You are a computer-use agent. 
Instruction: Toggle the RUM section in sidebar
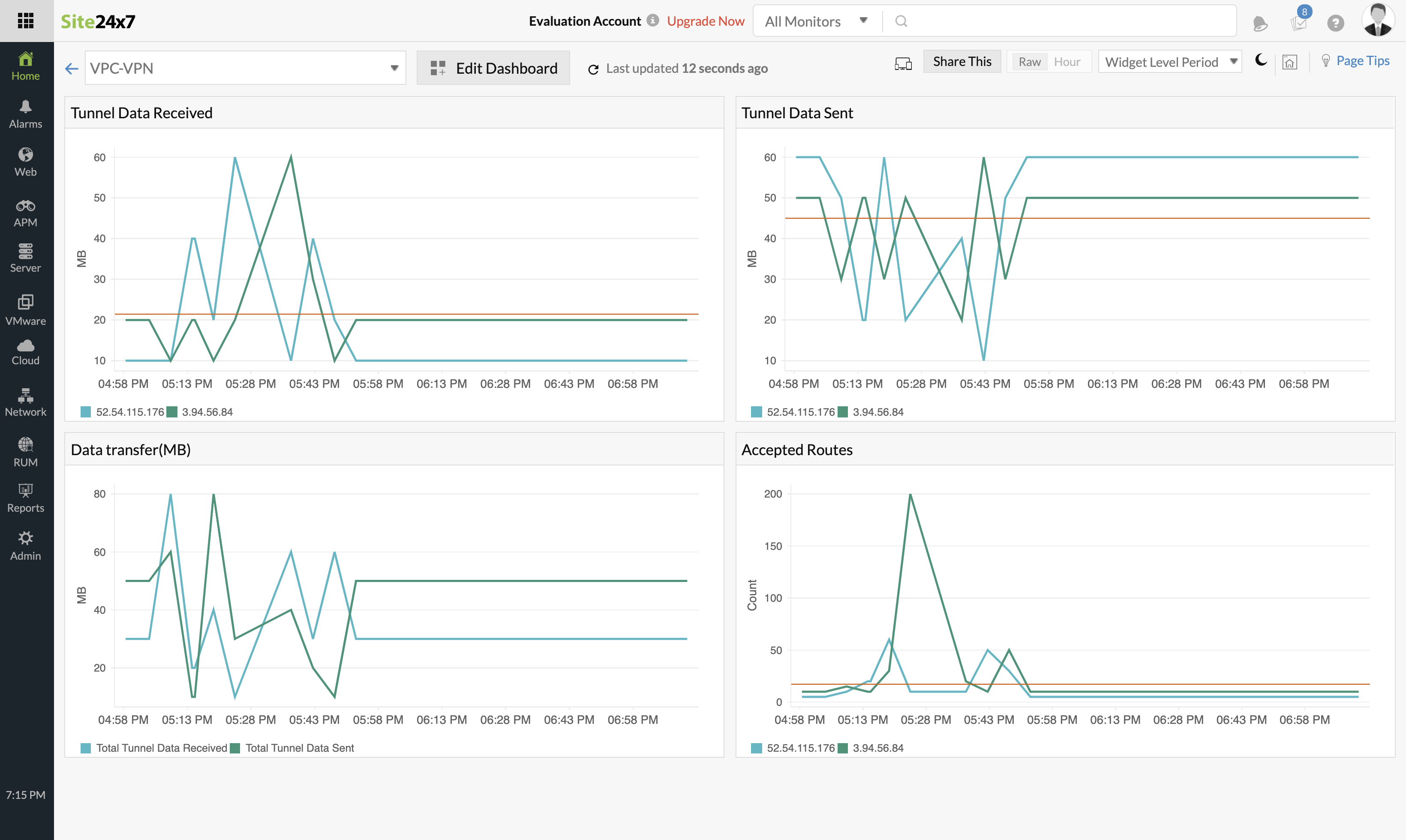point(25,450)
